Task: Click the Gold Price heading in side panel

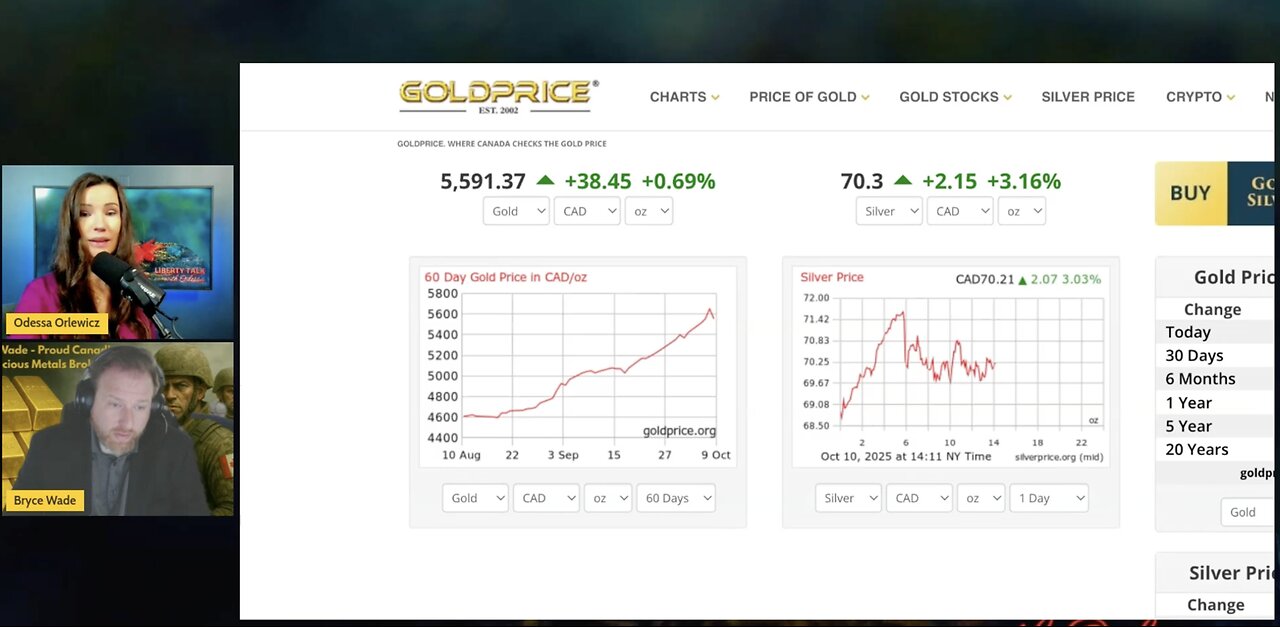Action: [1234, 277]
